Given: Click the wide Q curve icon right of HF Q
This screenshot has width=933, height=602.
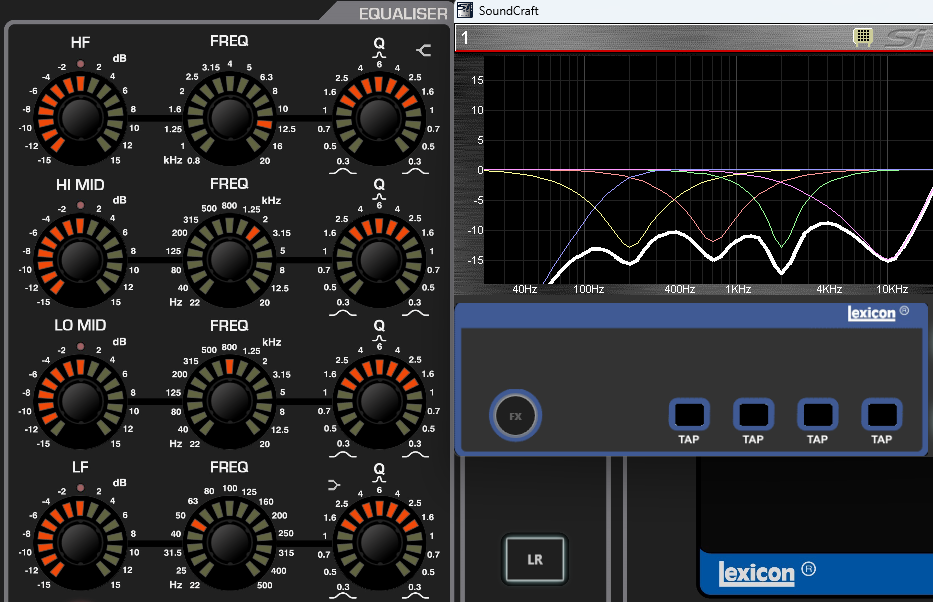Looking at the screenshot, I should [415, 171].
